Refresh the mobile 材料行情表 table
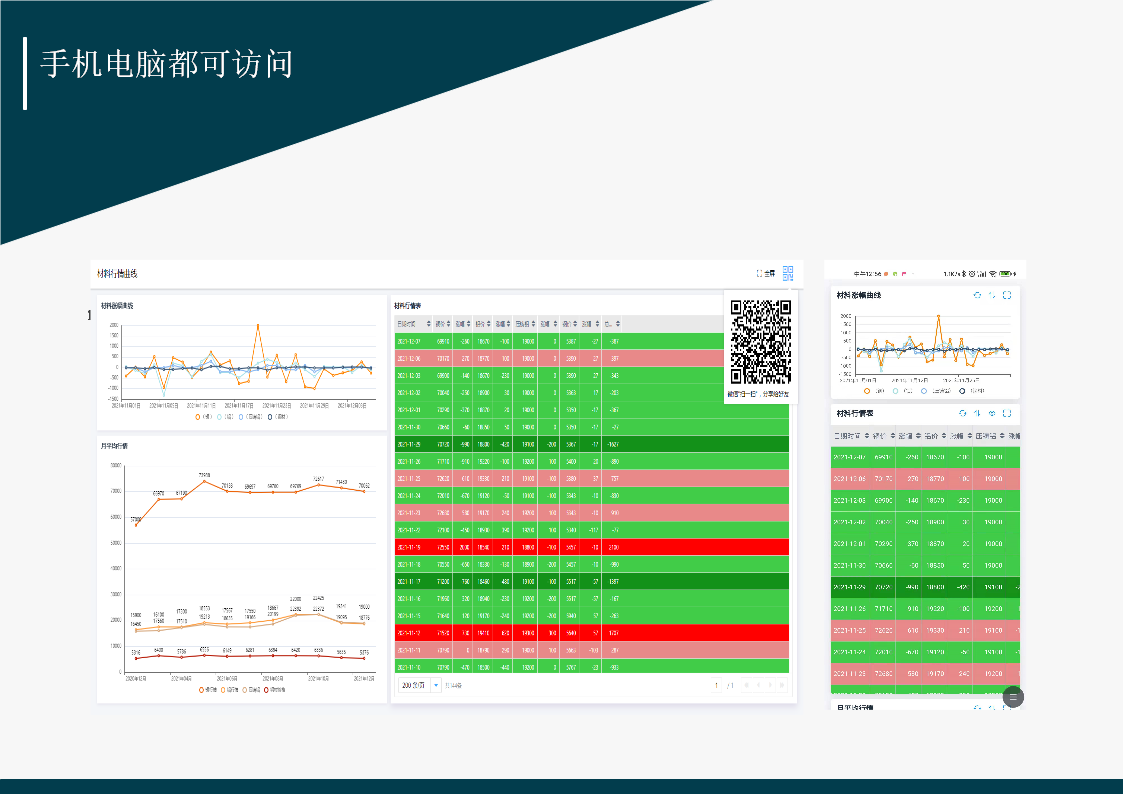The image size is (1123, 794). [962, 413]
